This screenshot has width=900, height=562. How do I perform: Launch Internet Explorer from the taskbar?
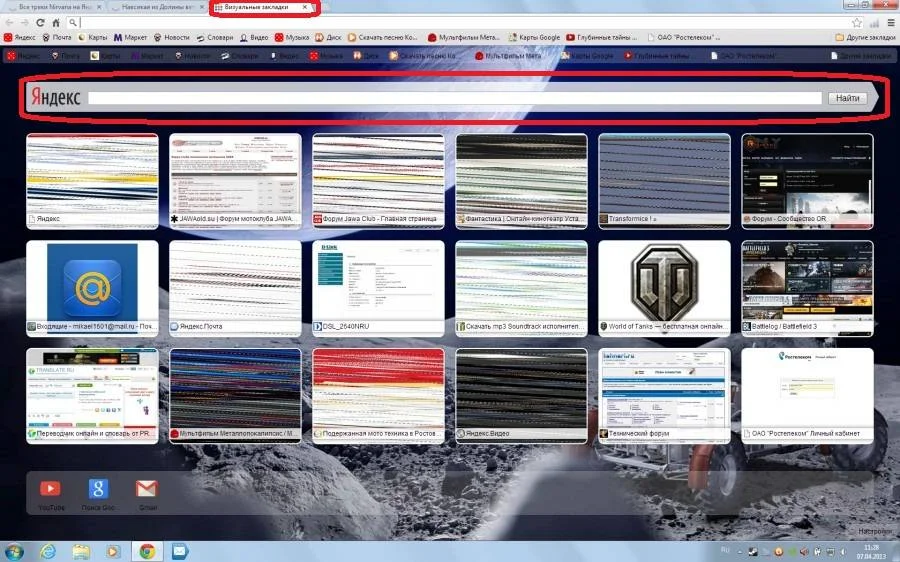[48, 552]
